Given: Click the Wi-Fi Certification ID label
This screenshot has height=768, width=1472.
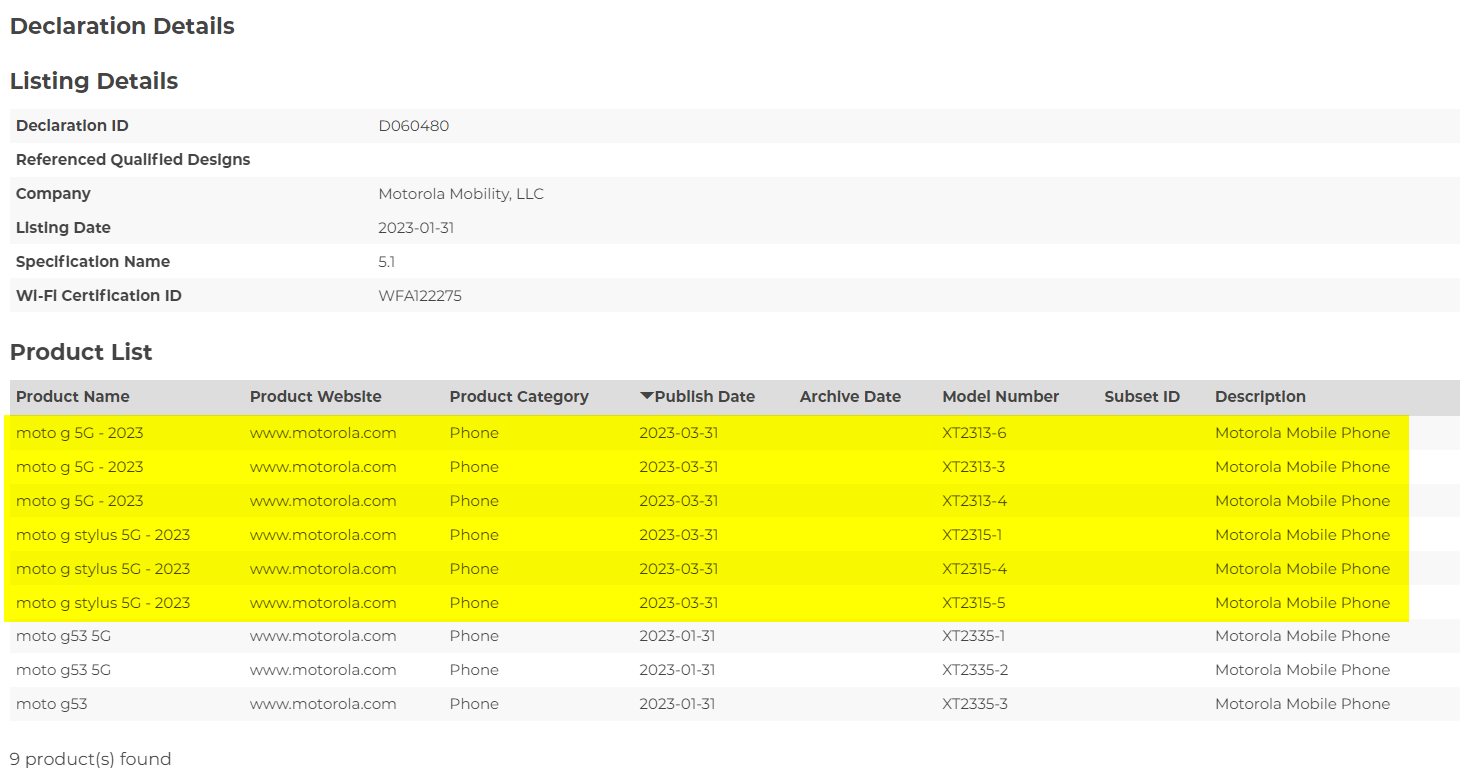Looking at the screenshot, I should click(99, 296).
